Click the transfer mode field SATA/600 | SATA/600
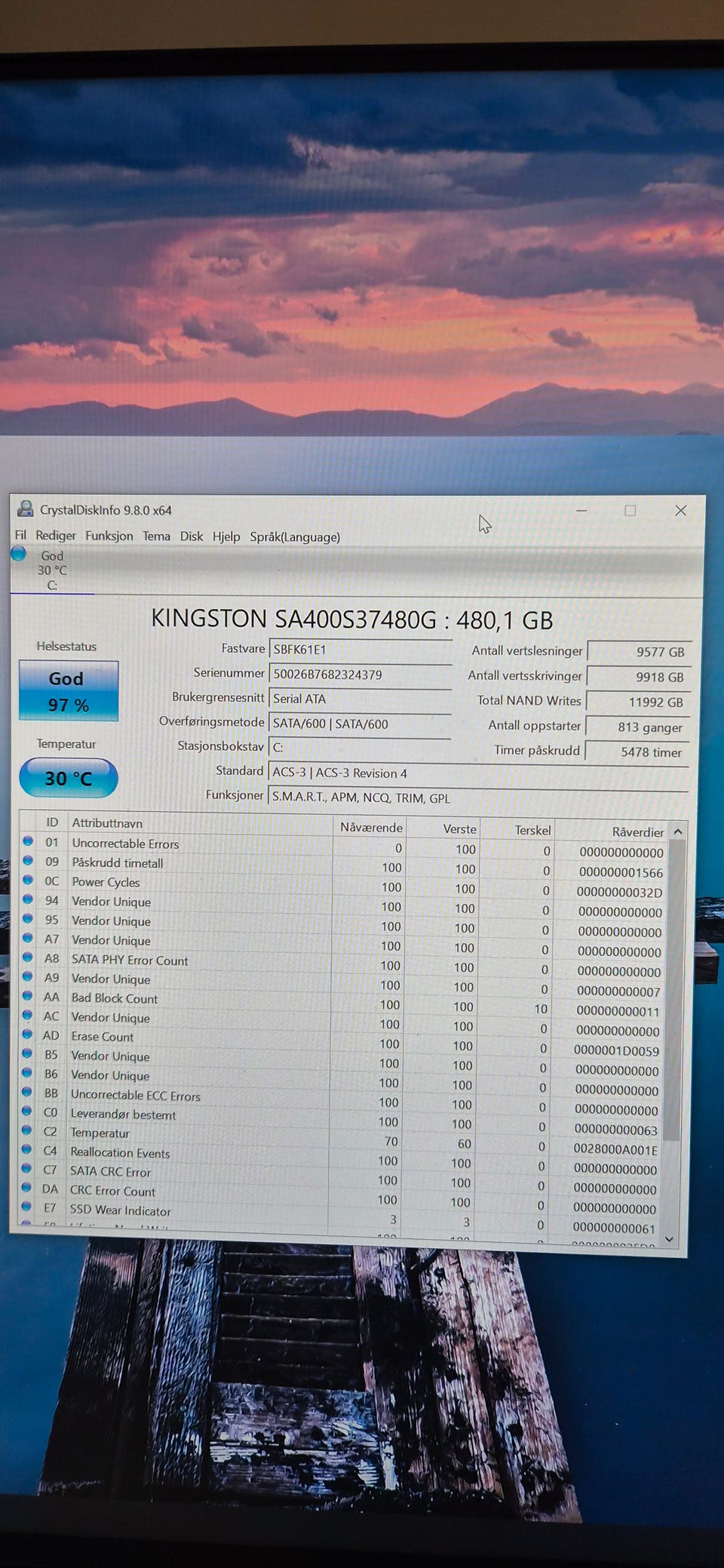The image size is (724, 1568). coord(360,724)
